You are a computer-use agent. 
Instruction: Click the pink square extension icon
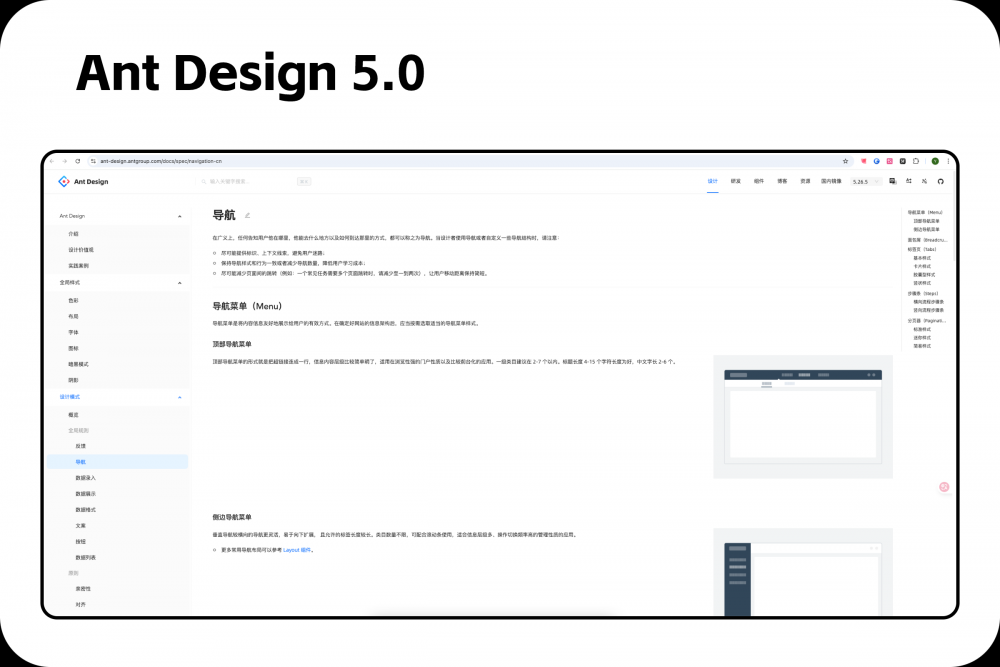pyautogui.click(x=890, y=161)
